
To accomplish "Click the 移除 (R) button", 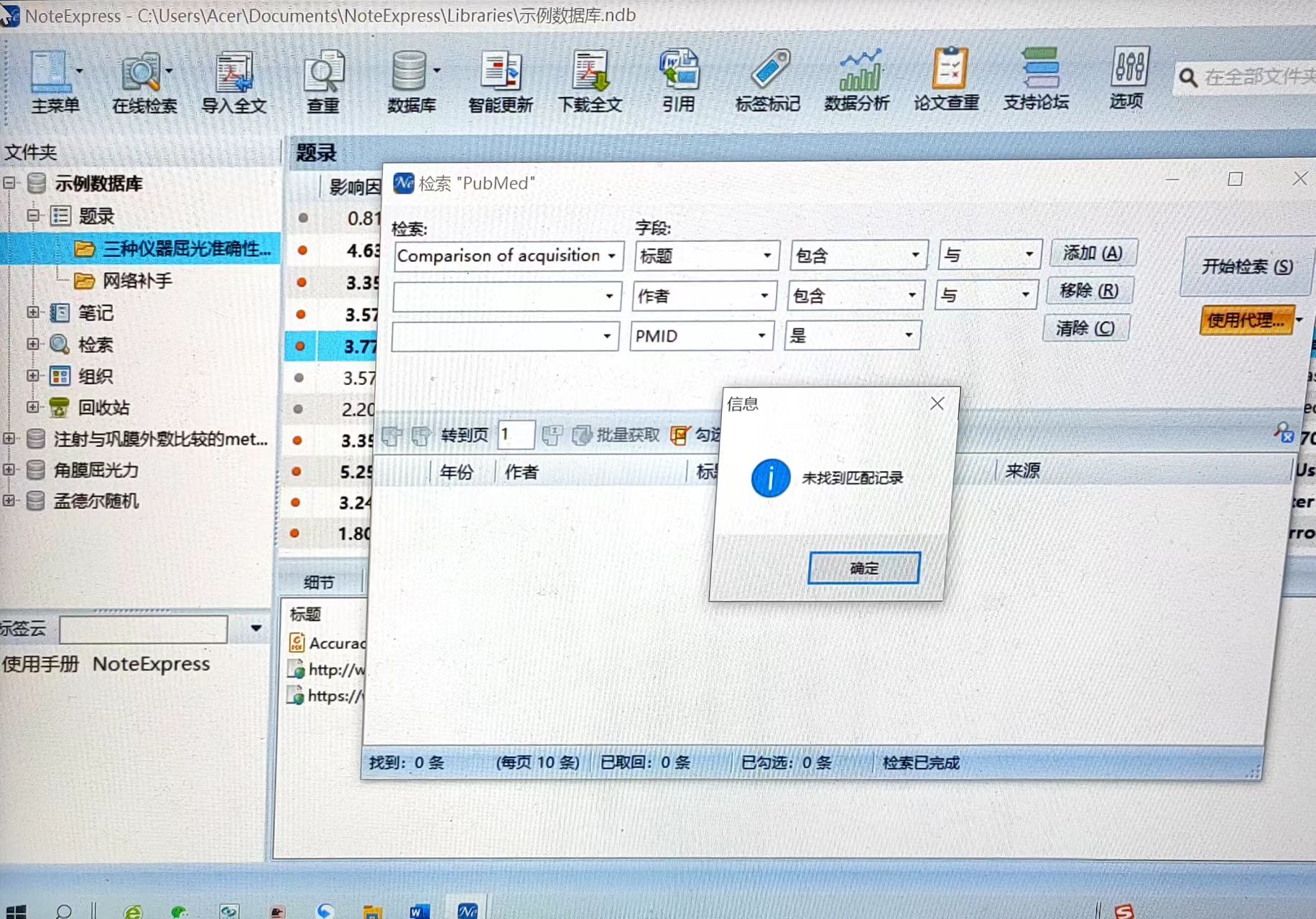I will [x=1090, y=291].
